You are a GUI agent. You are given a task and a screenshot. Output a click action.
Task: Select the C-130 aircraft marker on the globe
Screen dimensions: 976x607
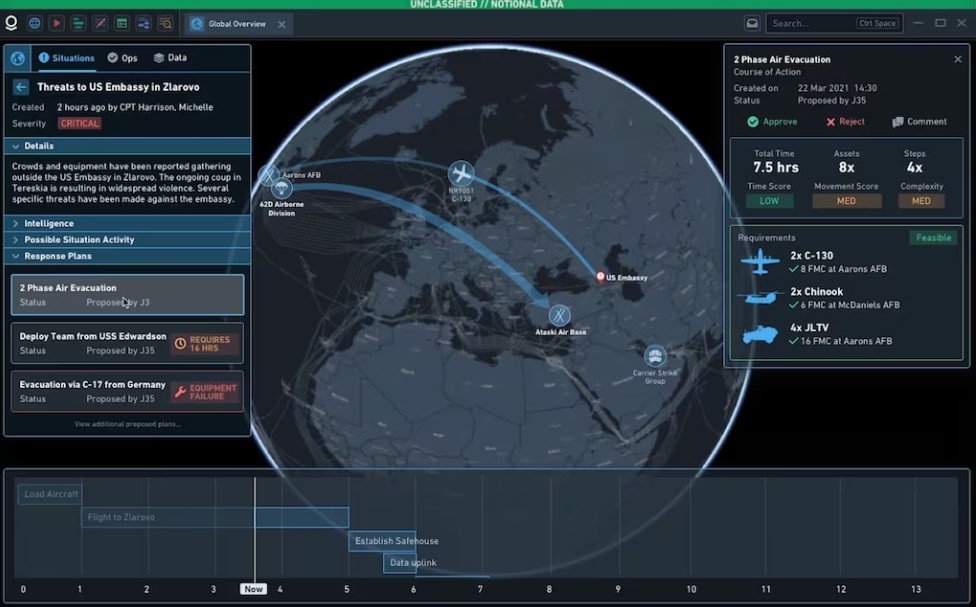point(461,173)
